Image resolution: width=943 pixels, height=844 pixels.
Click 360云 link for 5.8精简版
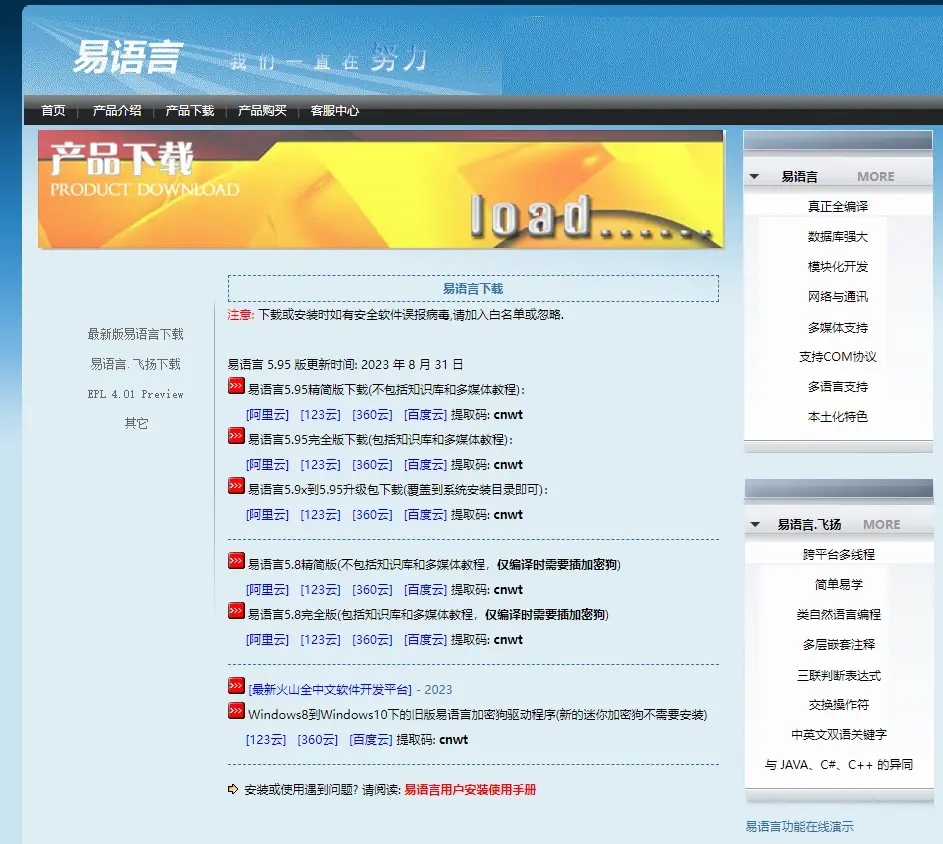pyautogui.click(x=372, y=590)
